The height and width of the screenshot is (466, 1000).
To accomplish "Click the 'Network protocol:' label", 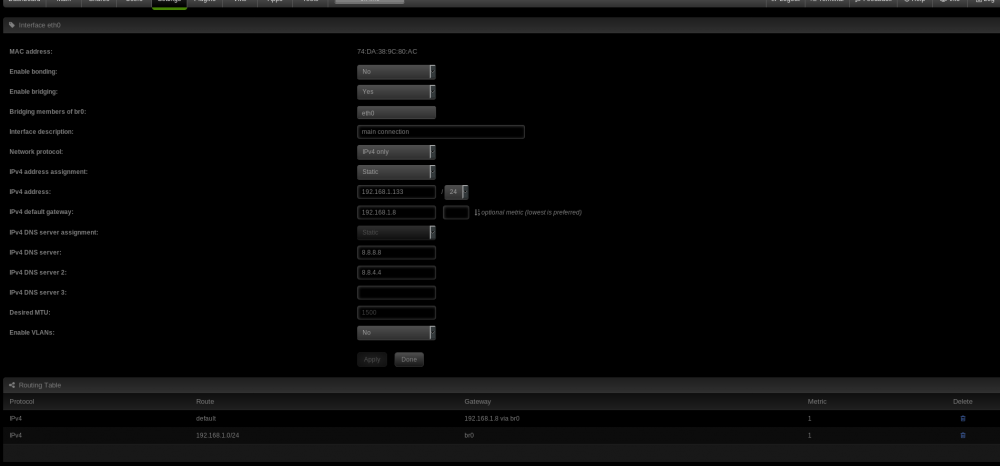I will tap(36, 152).
